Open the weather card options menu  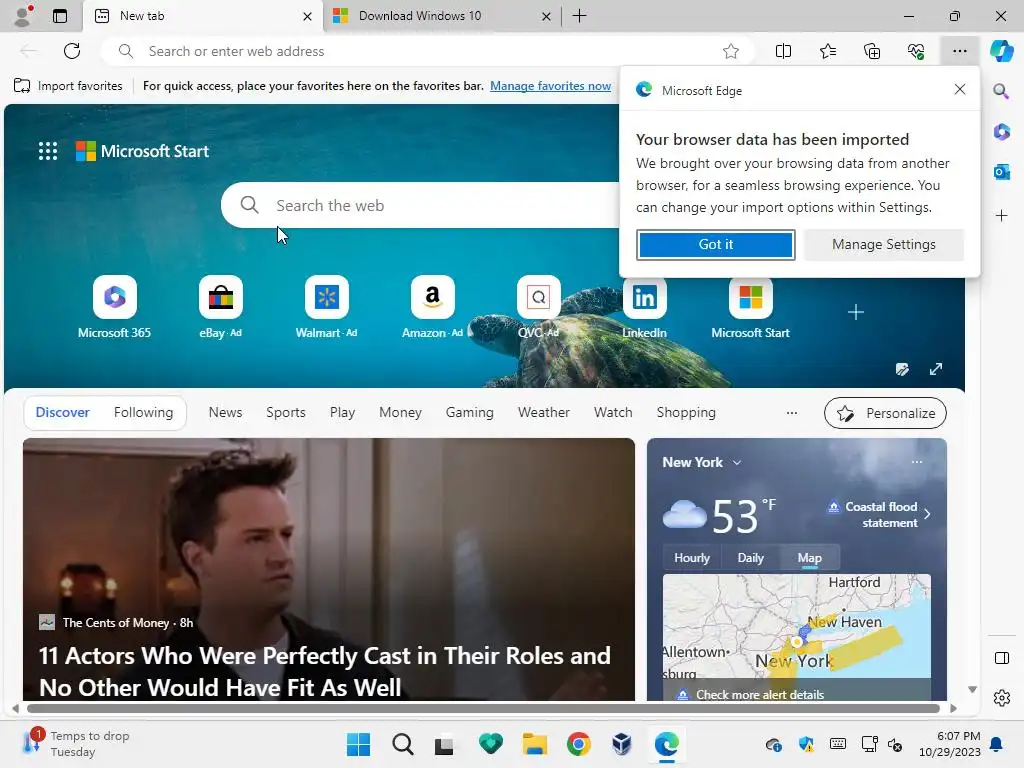917,462
